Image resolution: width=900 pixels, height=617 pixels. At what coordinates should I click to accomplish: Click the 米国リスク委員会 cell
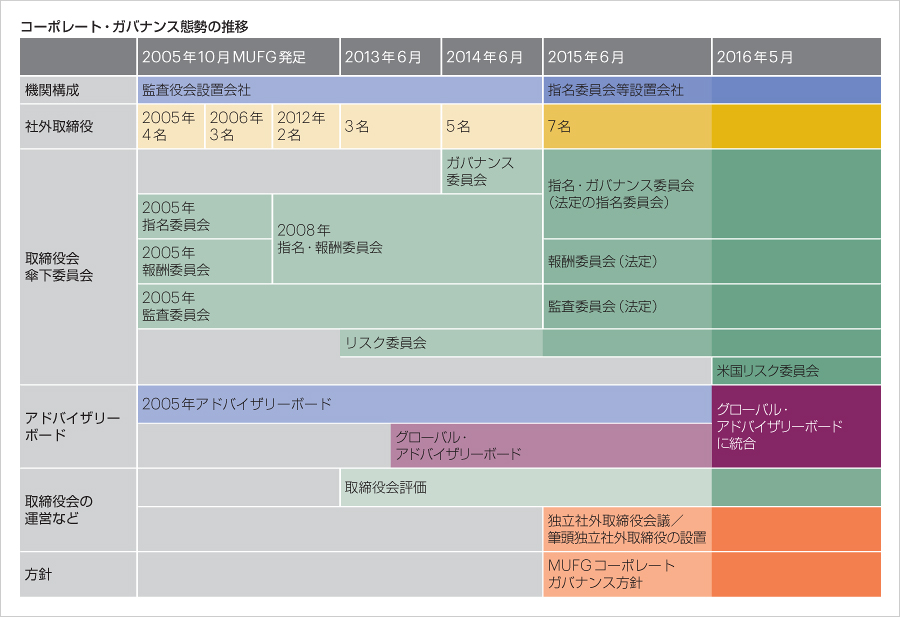pos(797,371)
